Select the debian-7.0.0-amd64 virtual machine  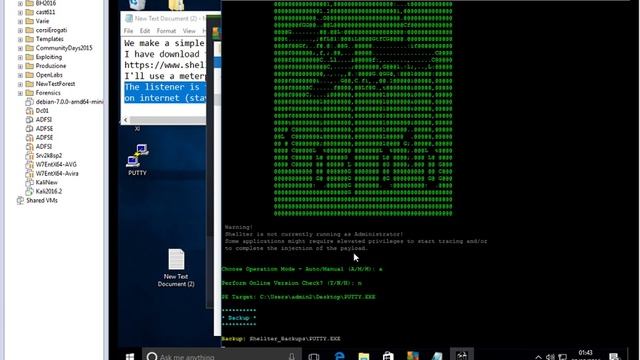click(x=69, y=102)
